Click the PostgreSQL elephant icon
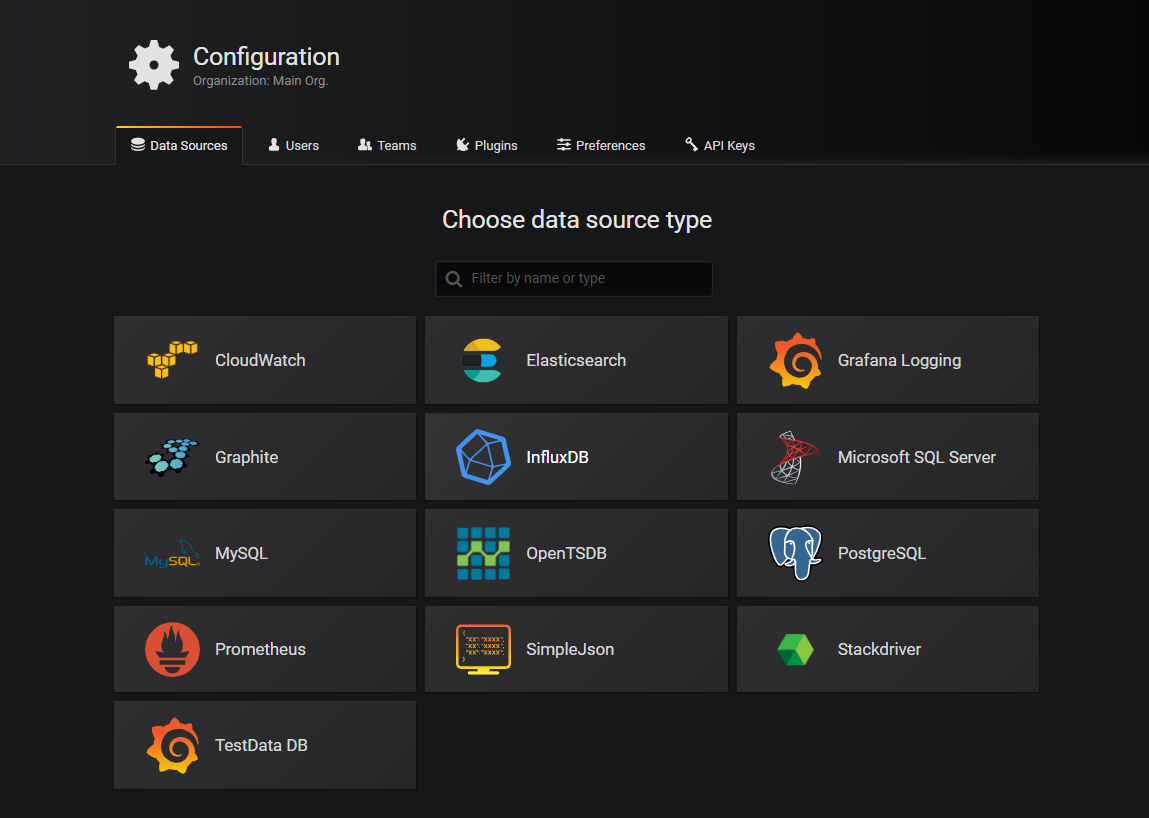The image size is (1149, 818). click(795, 553)
